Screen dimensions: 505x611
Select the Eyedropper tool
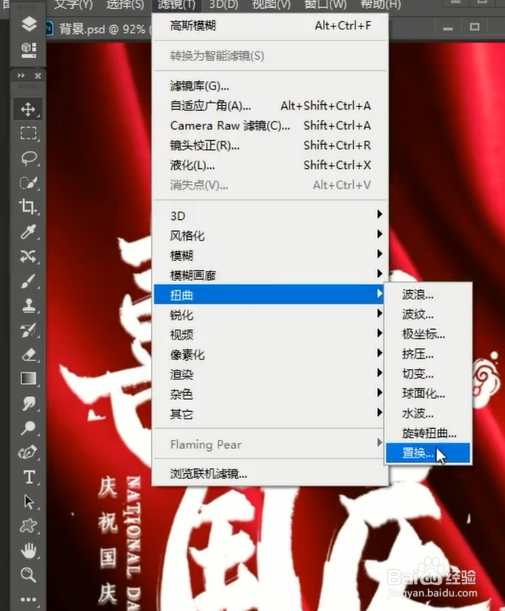pyautogui.click(x=28, y=231)
